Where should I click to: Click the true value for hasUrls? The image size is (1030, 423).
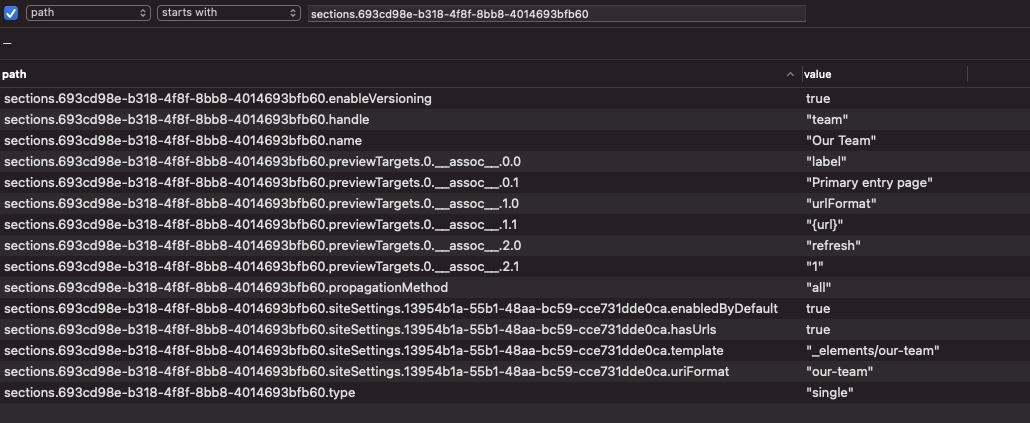coord(818,330)
